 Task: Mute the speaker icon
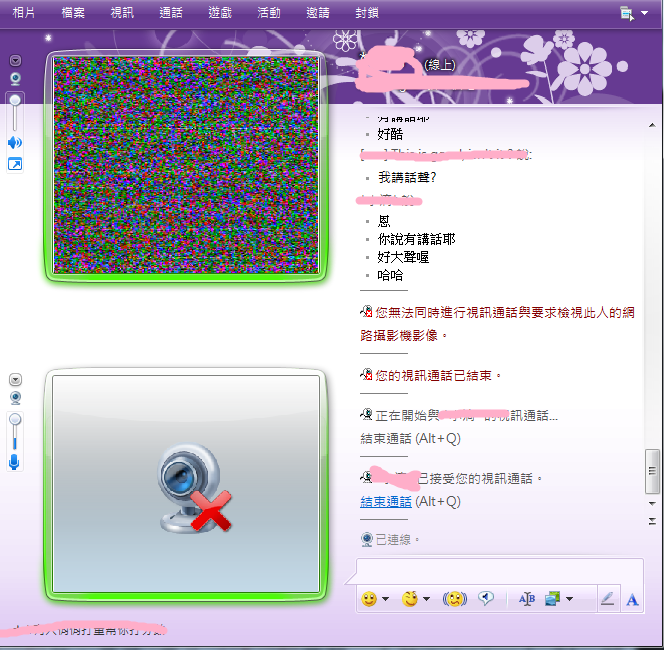(x=15, y=142)
